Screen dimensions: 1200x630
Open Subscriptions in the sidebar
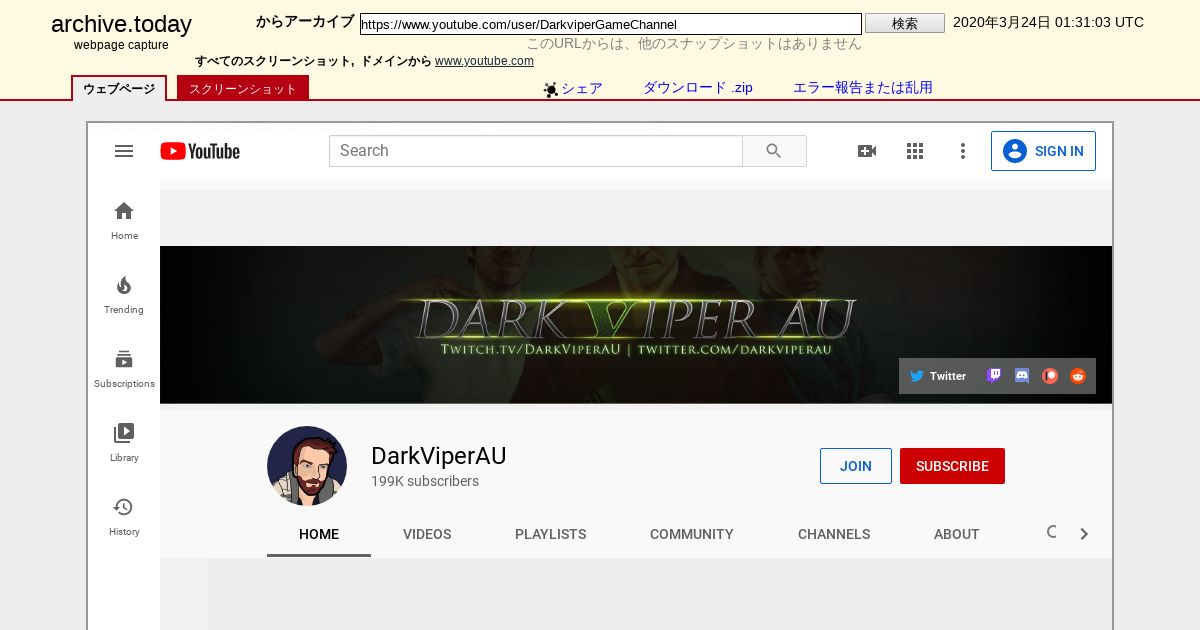pos(124,369)
